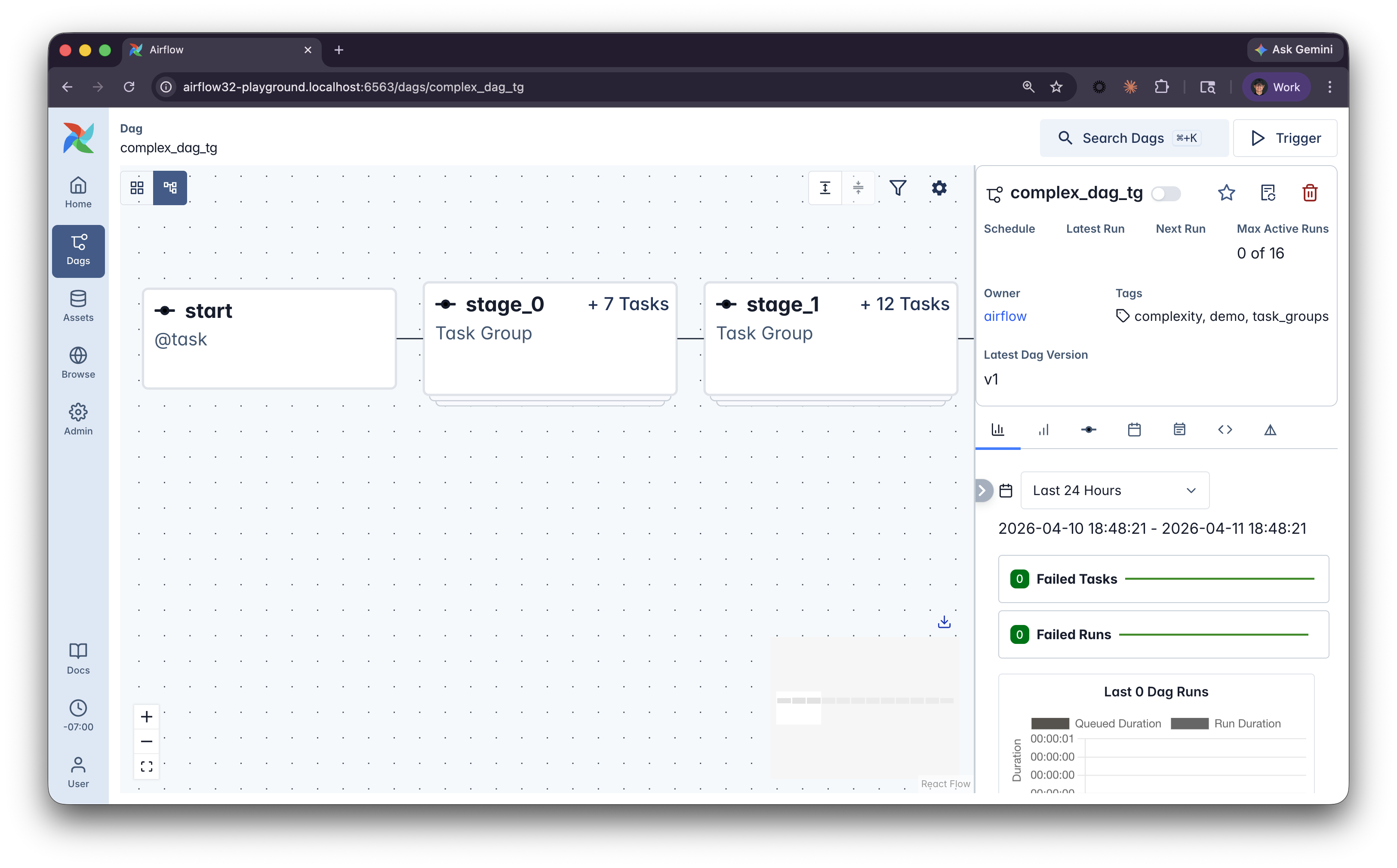Switch to grid view

137,188
